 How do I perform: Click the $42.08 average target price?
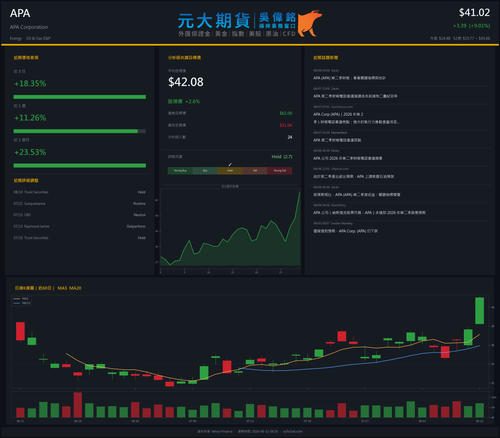186,82
